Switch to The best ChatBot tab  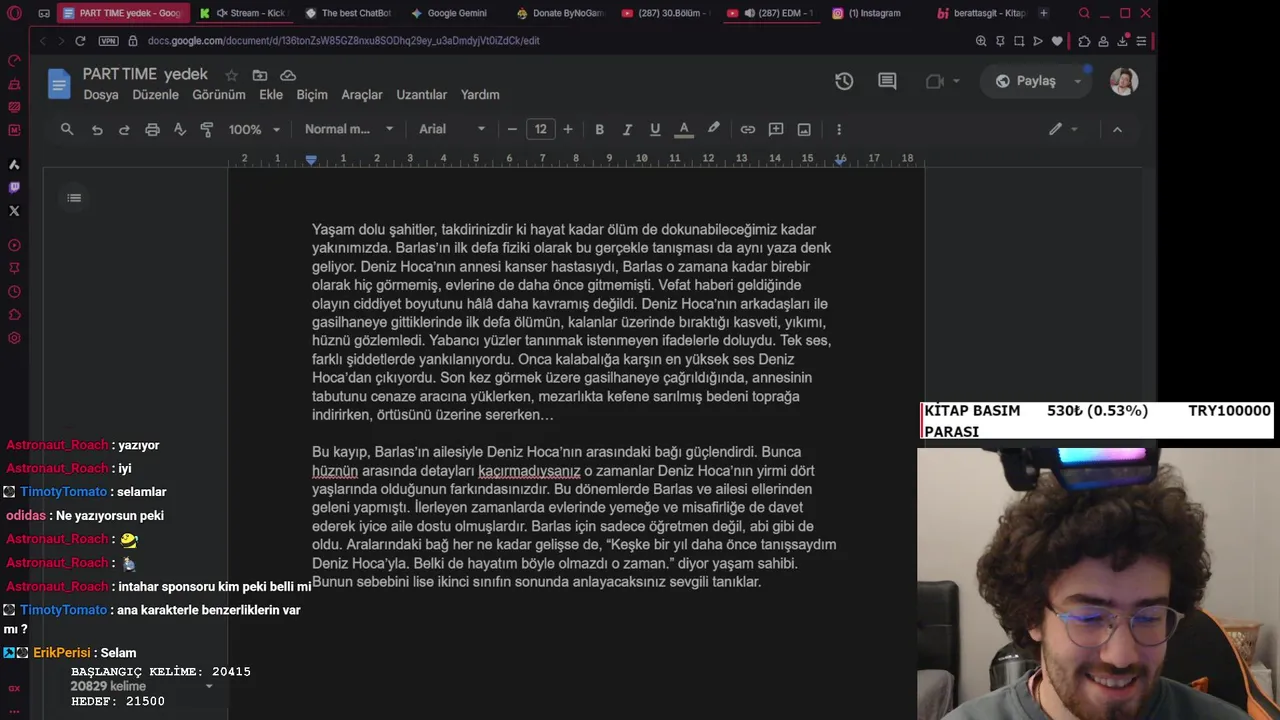point(348,13)
